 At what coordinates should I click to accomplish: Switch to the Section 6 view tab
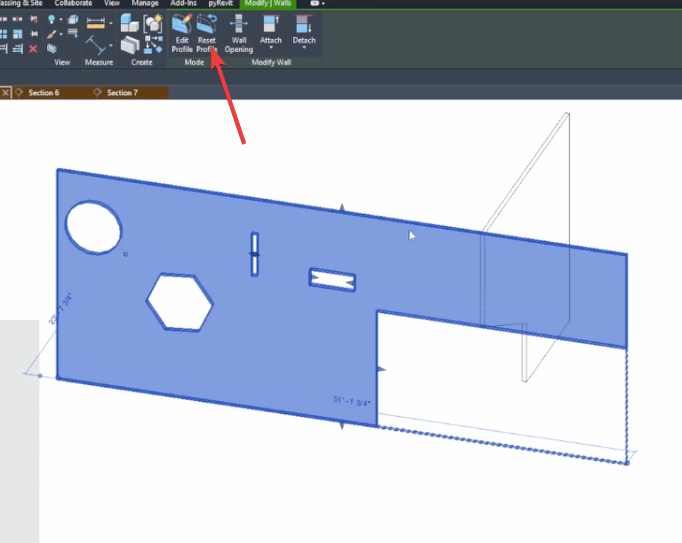tap(42, 92)
